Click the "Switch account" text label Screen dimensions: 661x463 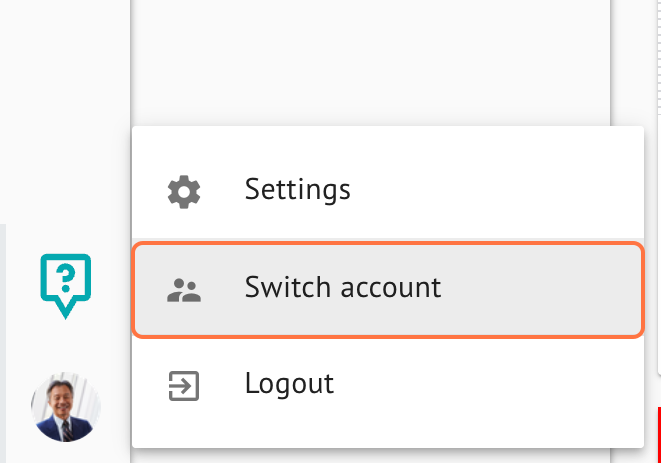pos(343,287)
